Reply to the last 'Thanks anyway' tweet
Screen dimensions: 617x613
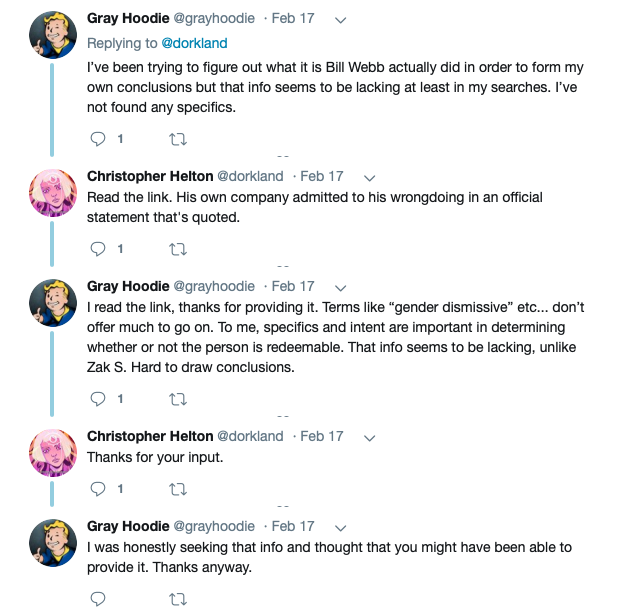click(x=98, y=599)
